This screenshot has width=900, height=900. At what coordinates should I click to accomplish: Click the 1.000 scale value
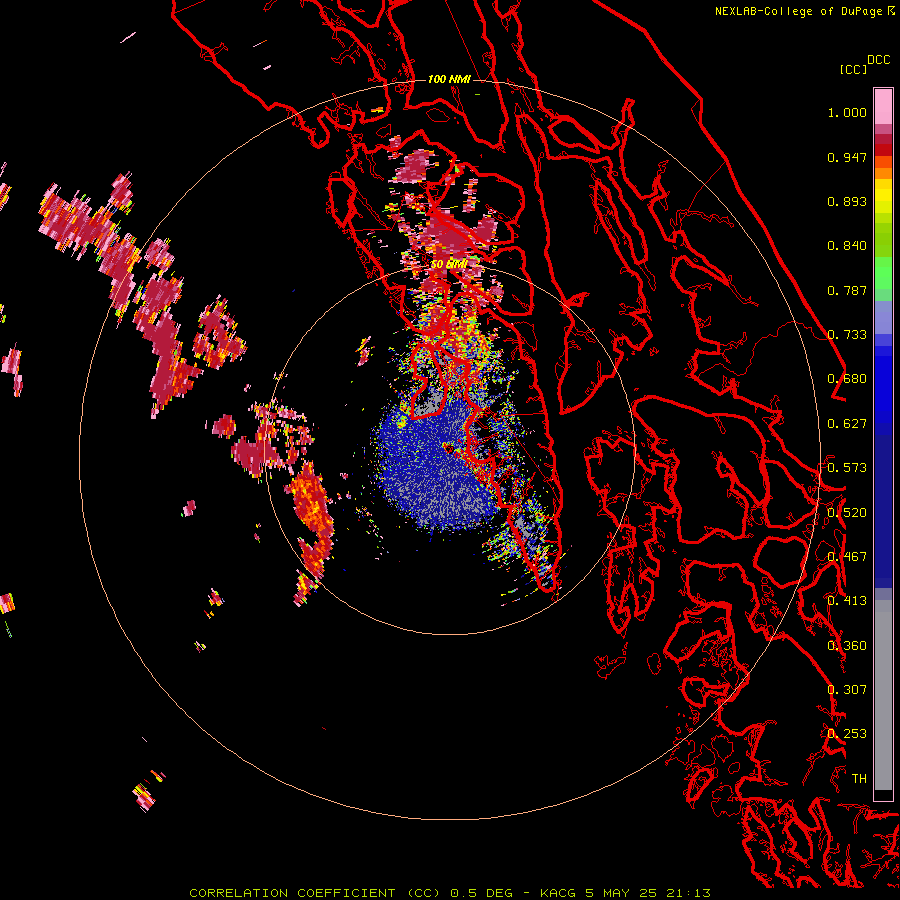click(x=847, y=112)
